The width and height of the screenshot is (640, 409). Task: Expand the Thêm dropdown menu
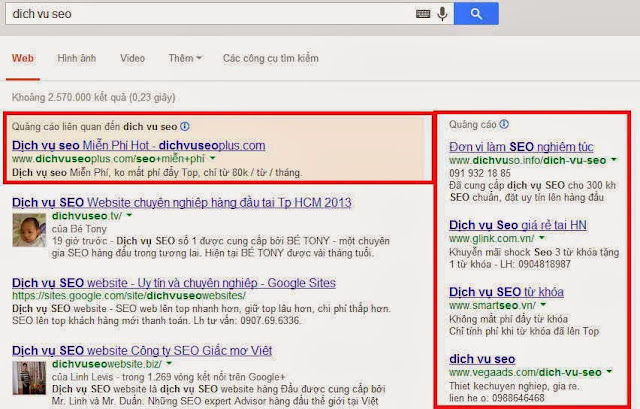coord(185,58)
